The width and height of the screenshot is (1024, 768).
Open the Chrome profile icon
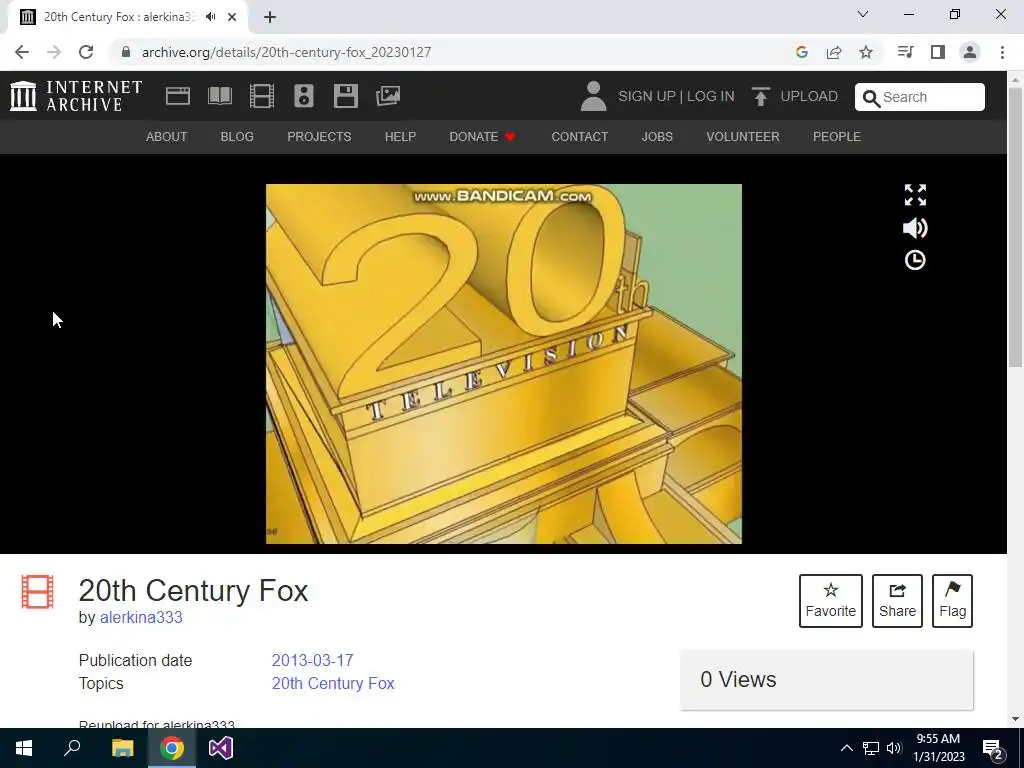coord(970,52)
